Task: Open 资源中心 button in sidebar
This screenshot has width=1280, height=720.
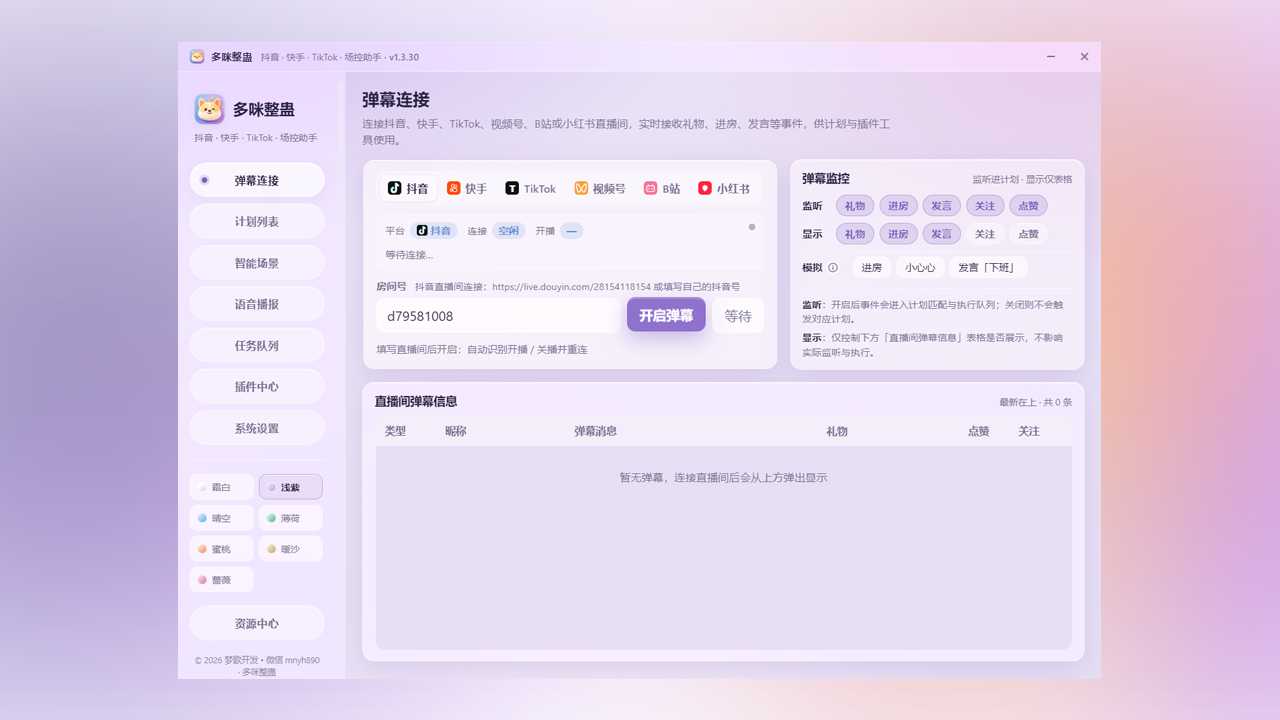Action: coord(257,623)
